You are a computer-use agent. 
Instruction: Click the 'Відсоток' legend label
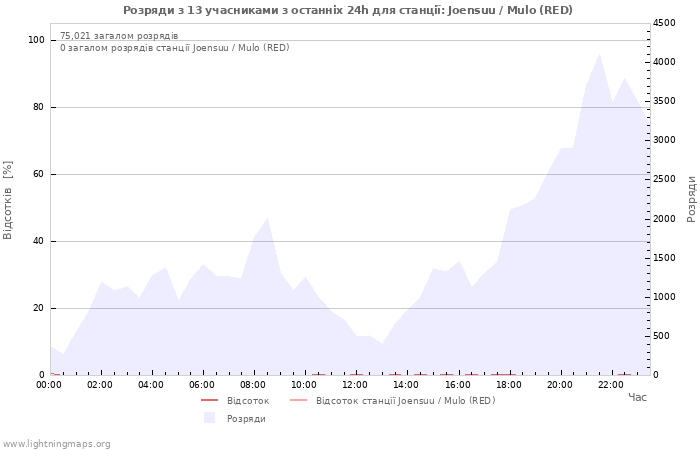(248, 401)
